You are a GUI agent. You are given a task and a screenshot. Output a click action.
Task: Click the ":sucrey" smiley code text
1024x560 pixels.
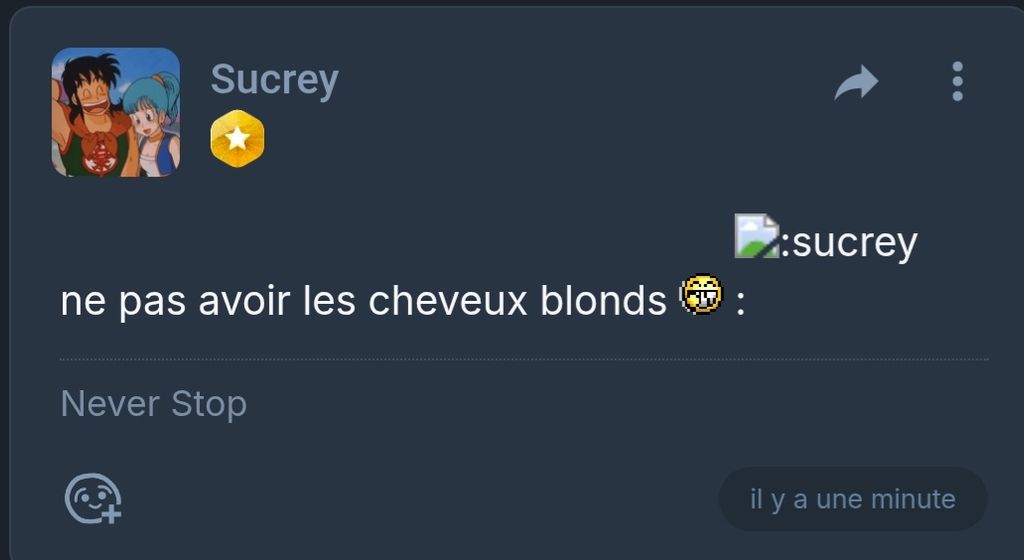pyautogui.click(x=850, y=243)
